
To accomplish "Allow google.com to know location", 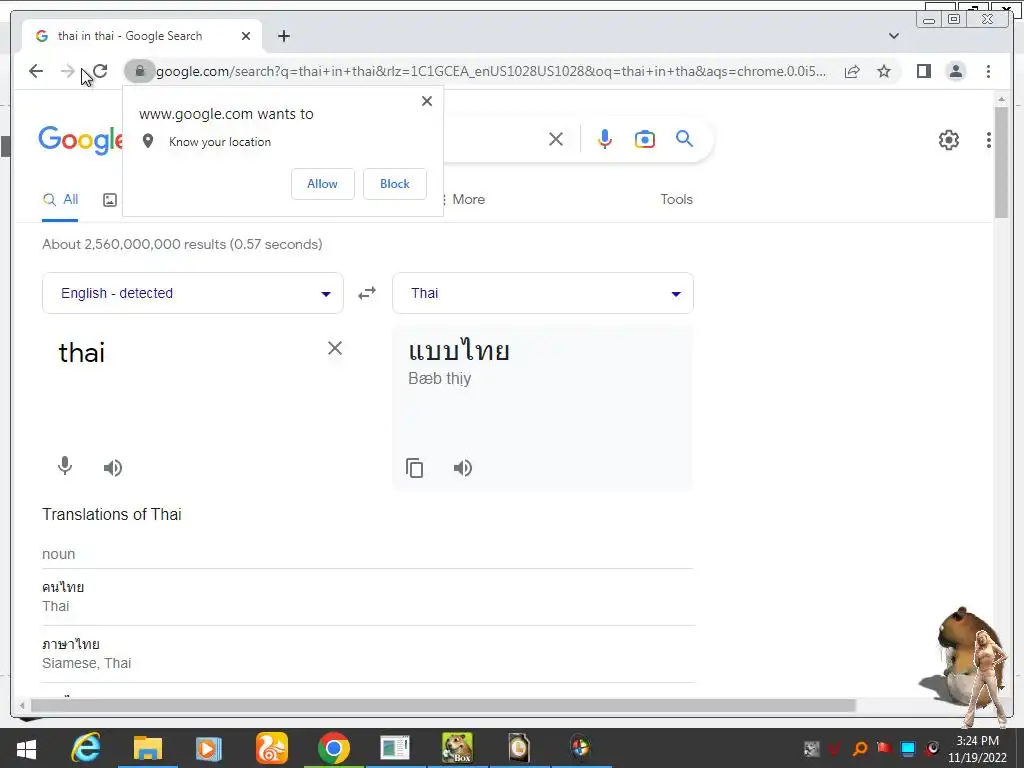I will point(323,184).
